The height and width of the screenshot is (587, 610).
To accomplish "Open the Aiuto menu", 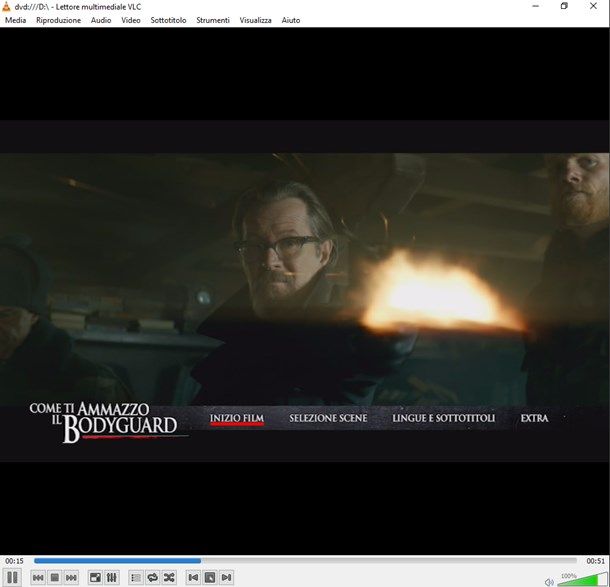I will 291,20.
